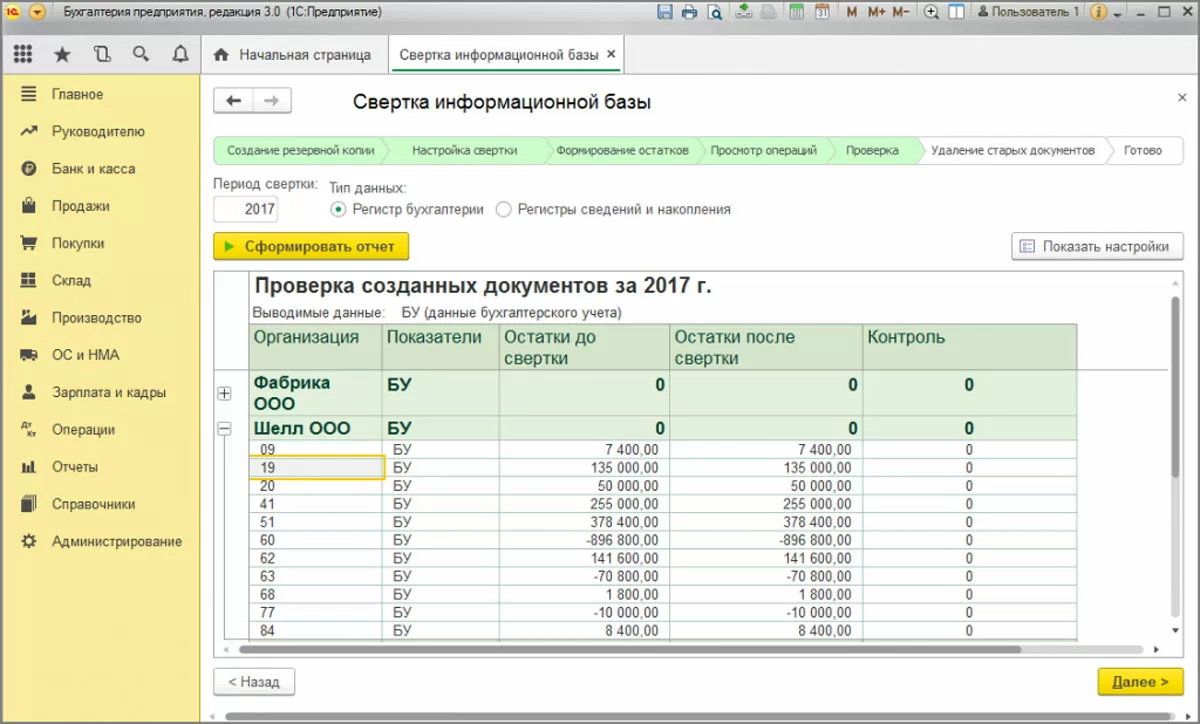Open the Зарплата и кадры section
1200x724 pixels.
tap(108, 393)
